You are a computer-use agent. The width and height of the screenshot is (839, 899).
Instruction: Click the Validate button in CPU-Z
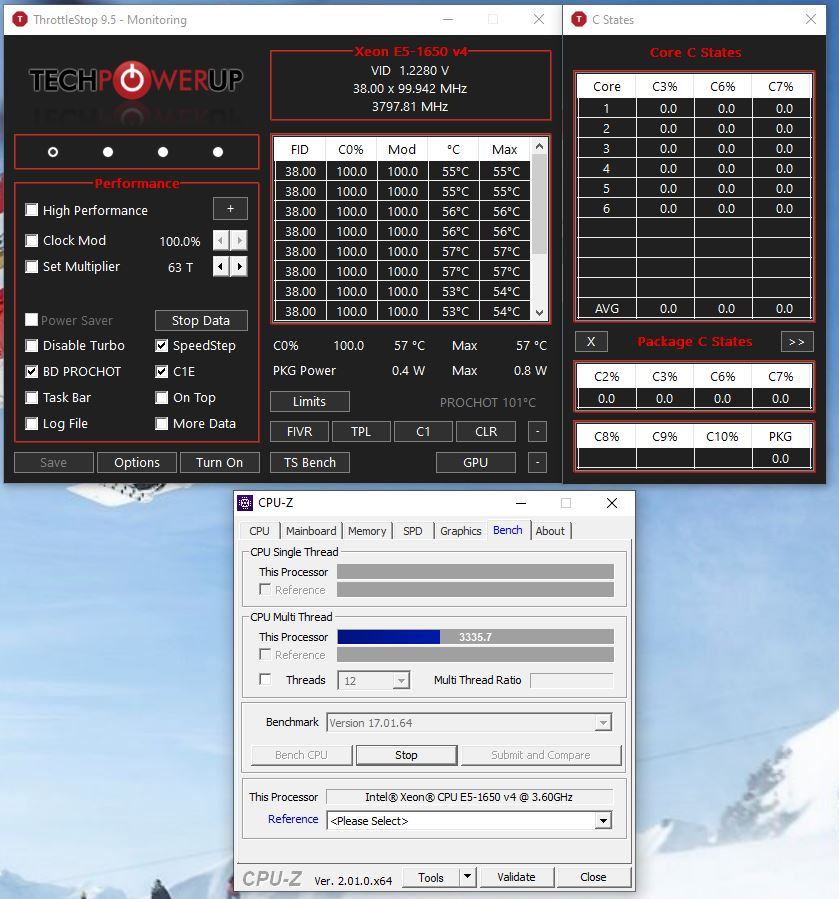(516, 877)
